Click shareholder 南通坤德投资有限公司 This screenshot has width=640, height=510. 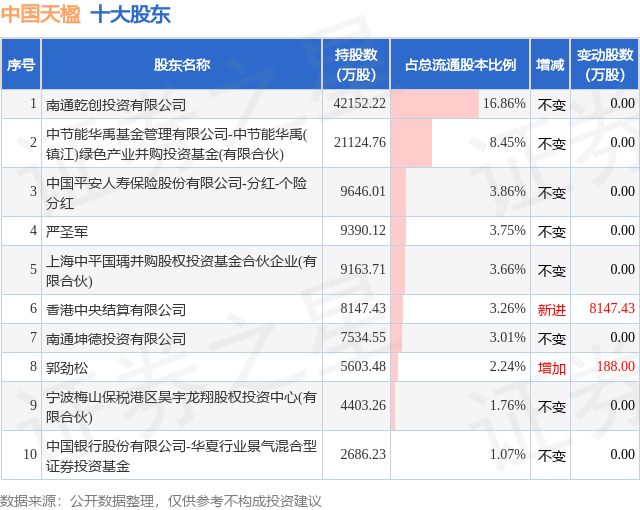(116, 339)
